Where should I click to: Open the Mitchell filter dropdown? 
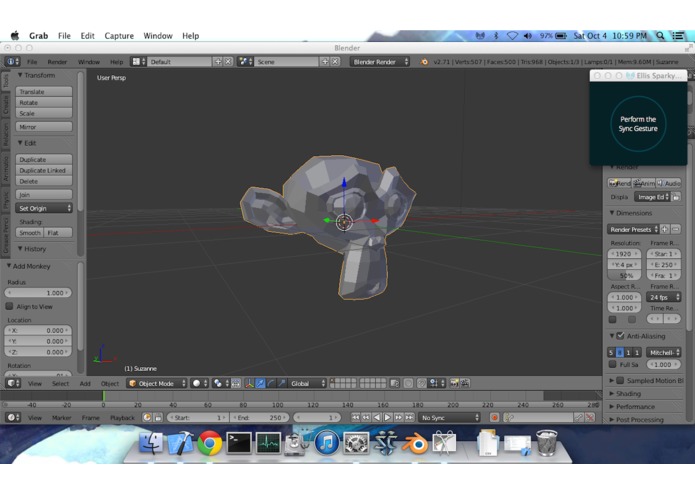[x=664, y=352]
